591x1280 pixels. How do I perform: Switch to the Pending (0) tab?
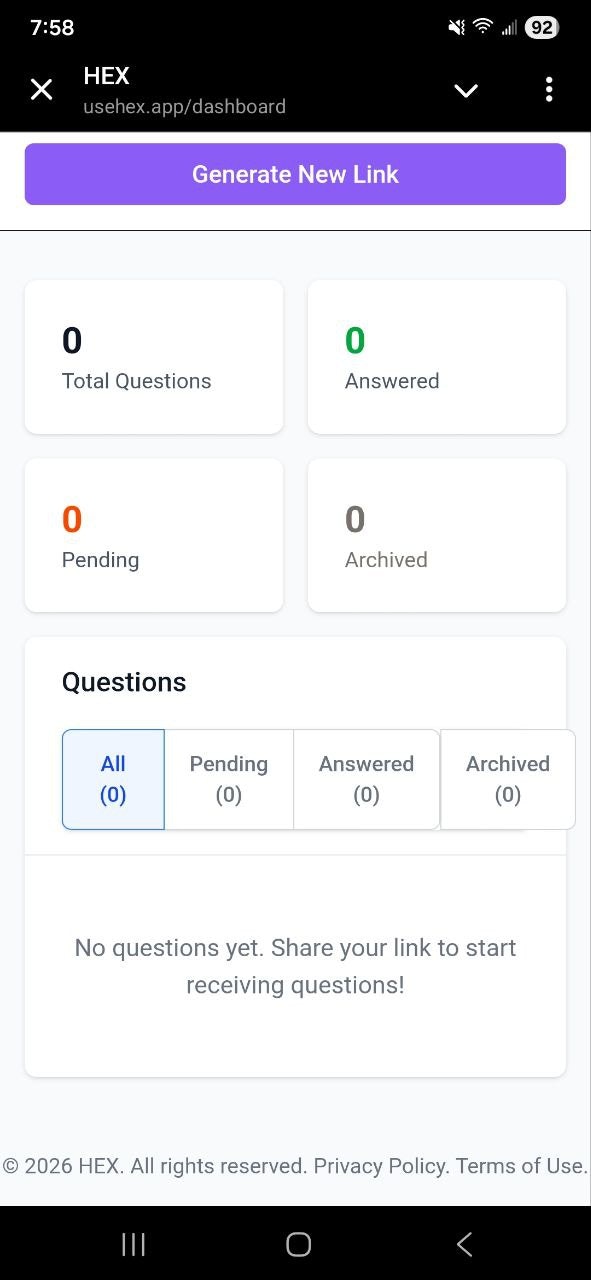[x=228, y=779]
